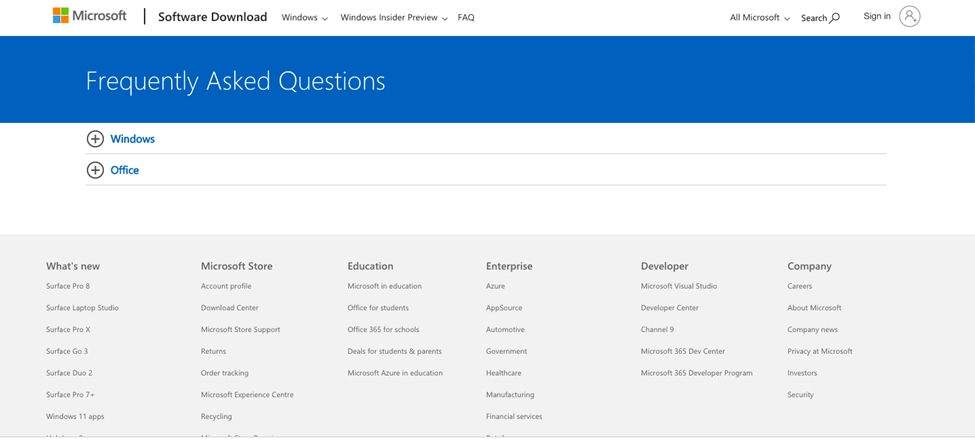
Task: Click the What's new footer heading
Action: [x=73, y=266]
